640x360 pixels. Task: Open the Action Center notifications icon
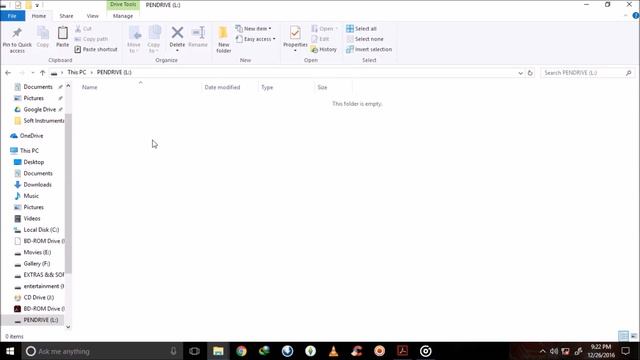626,351
